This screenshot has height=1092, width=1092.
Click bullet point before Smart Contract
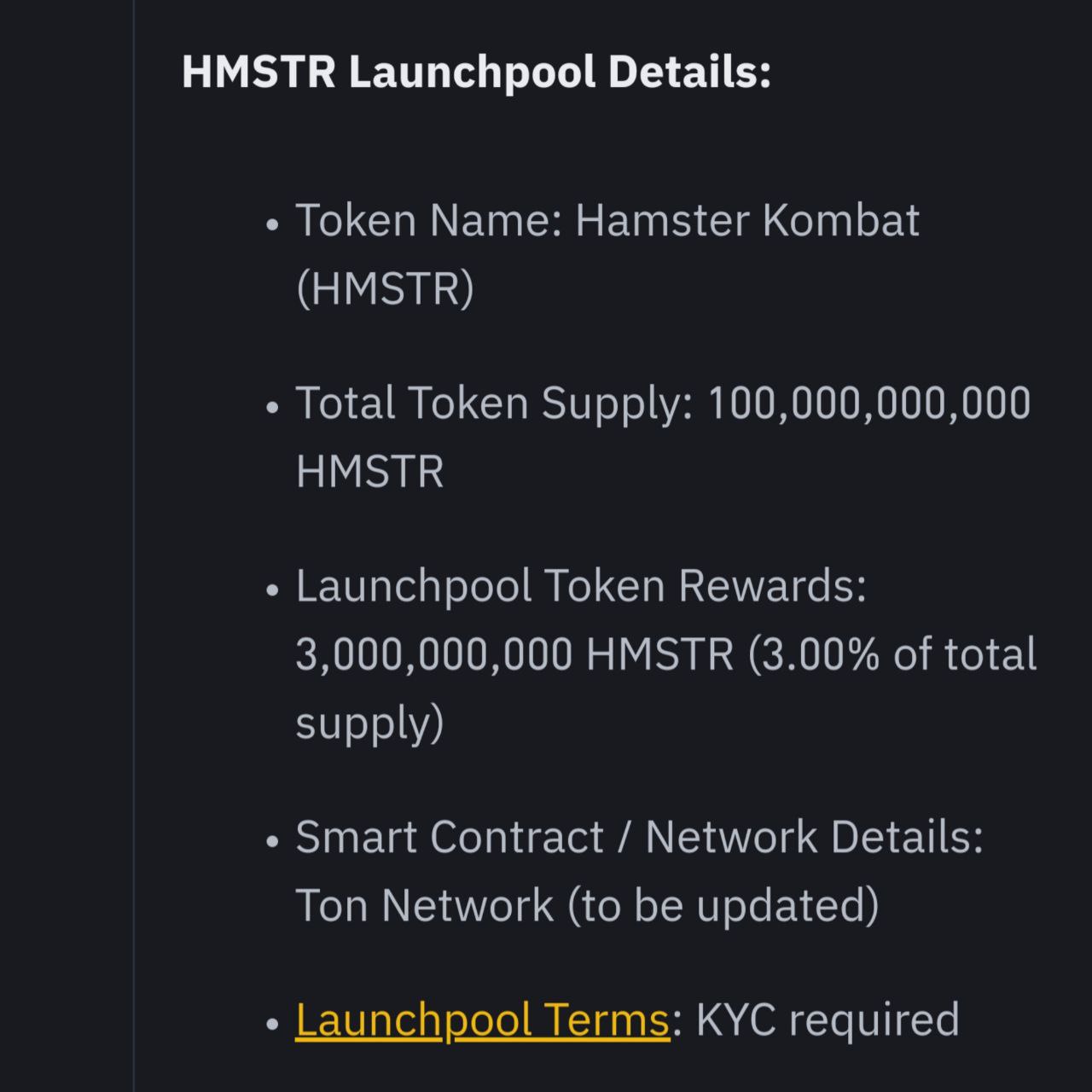pos(272,841)
